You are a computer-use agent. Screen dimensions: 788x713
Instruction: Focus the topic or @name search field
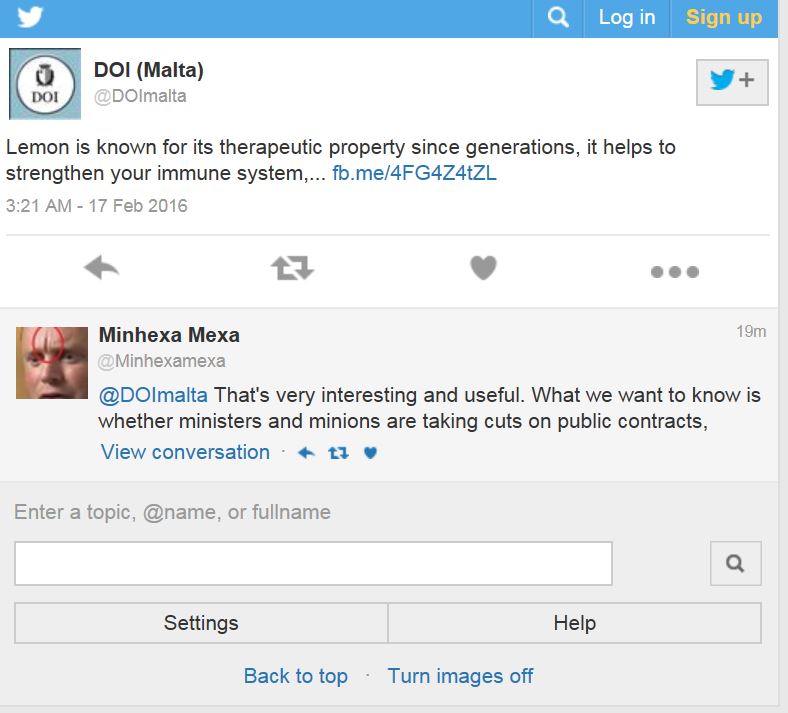tap(313, 564)
